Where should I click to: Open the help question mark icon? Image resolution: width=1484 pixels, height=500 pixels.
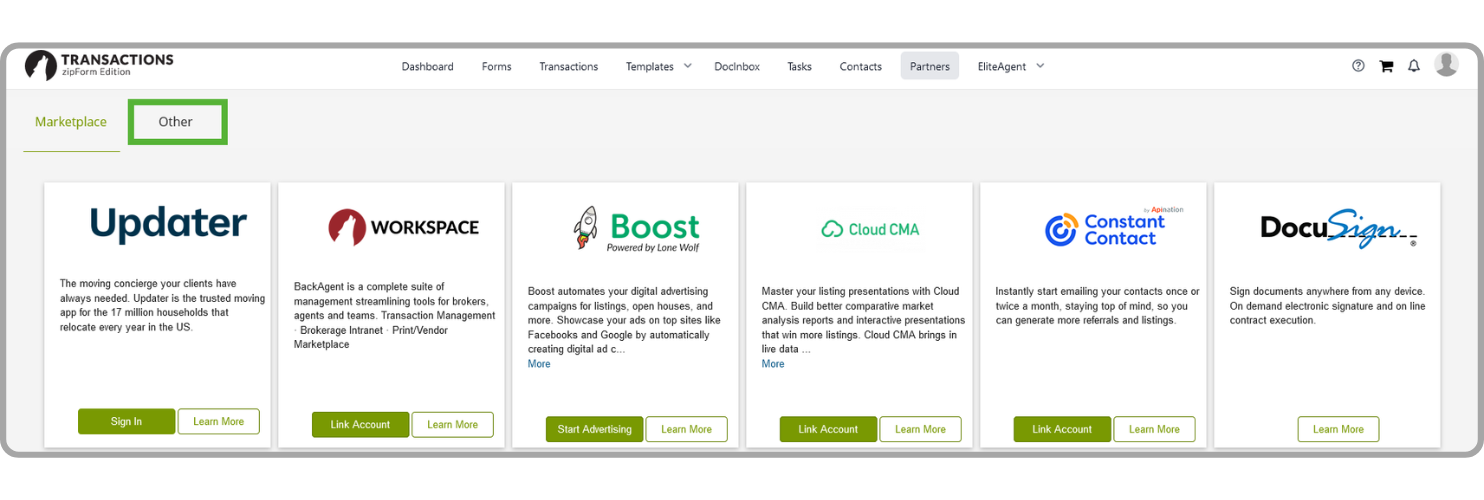[1358, 66]
